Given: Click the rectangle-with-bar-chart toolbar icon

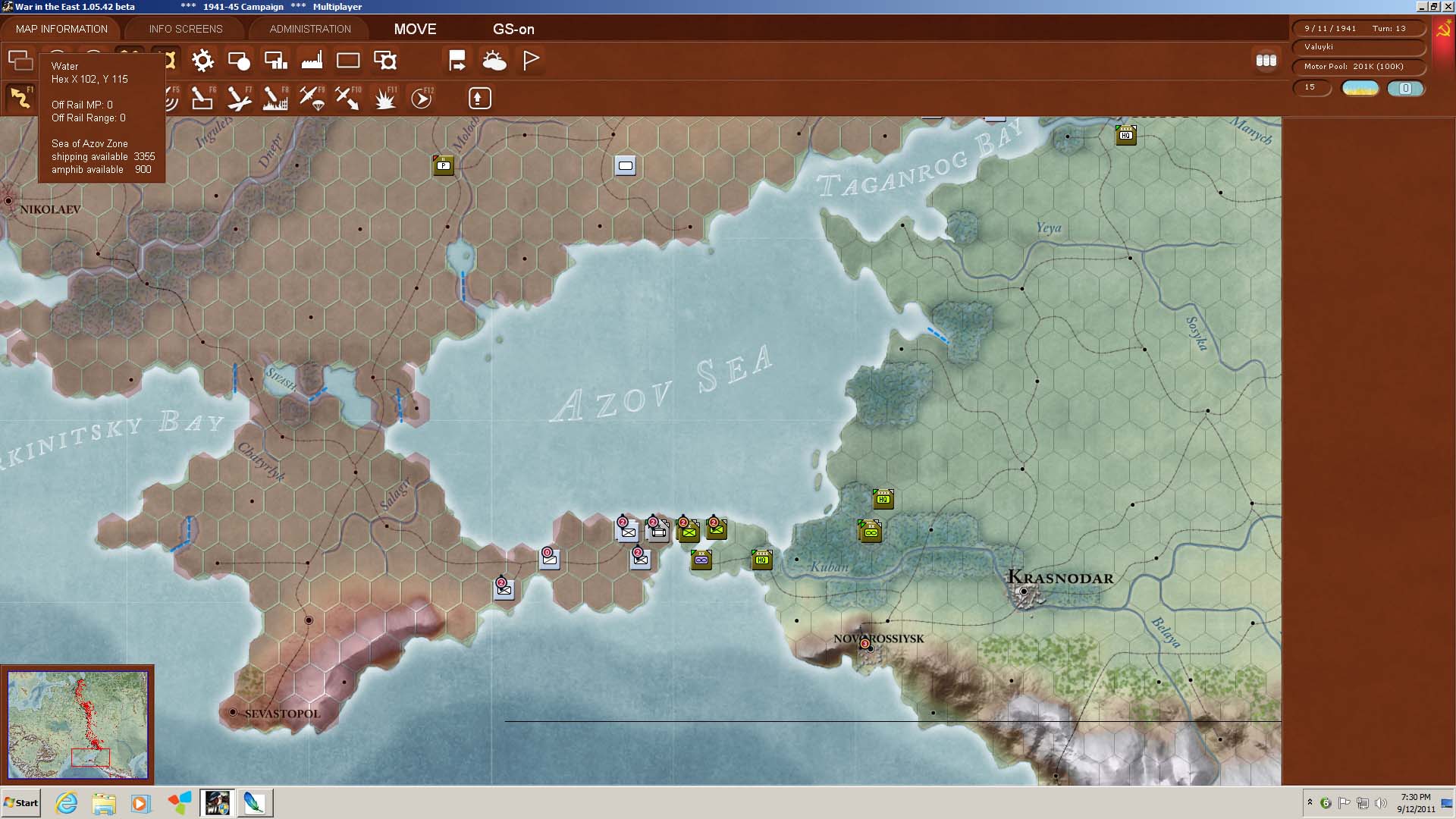Looking at the screenshot, I should 275,61.
